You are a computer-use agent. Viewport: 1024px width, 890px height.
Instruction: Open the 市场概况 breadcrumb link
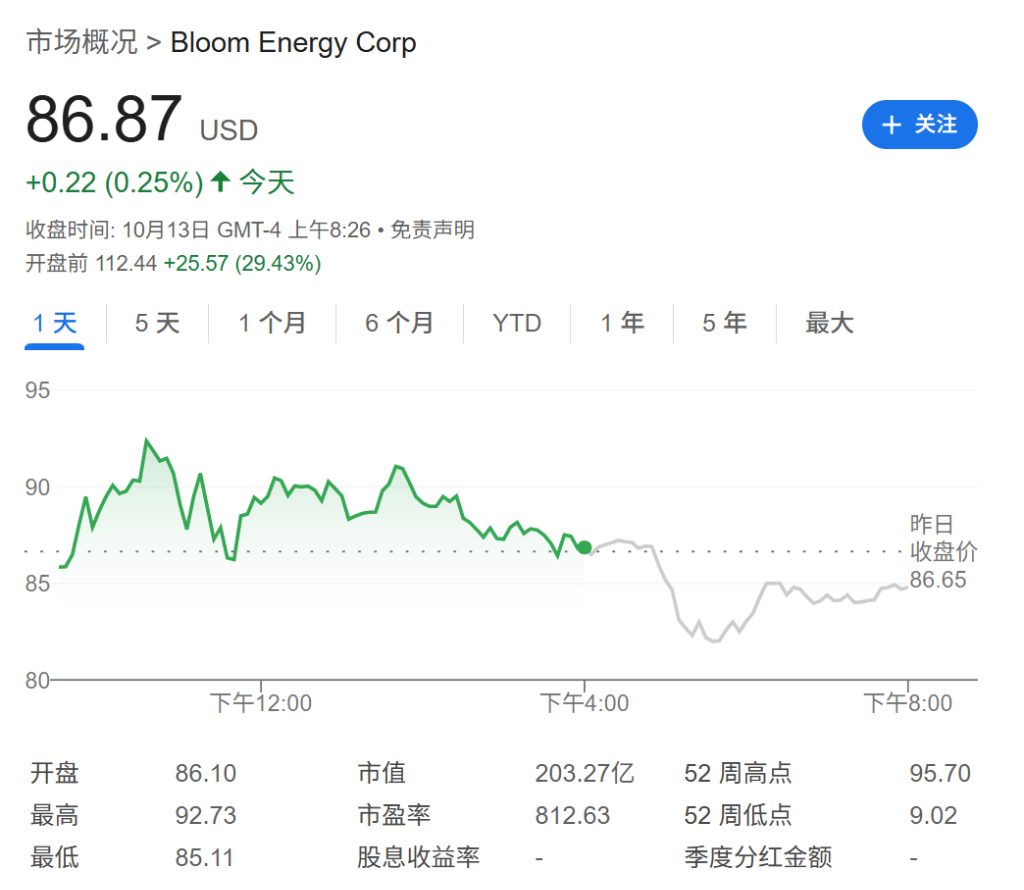(x=81, y=43)
